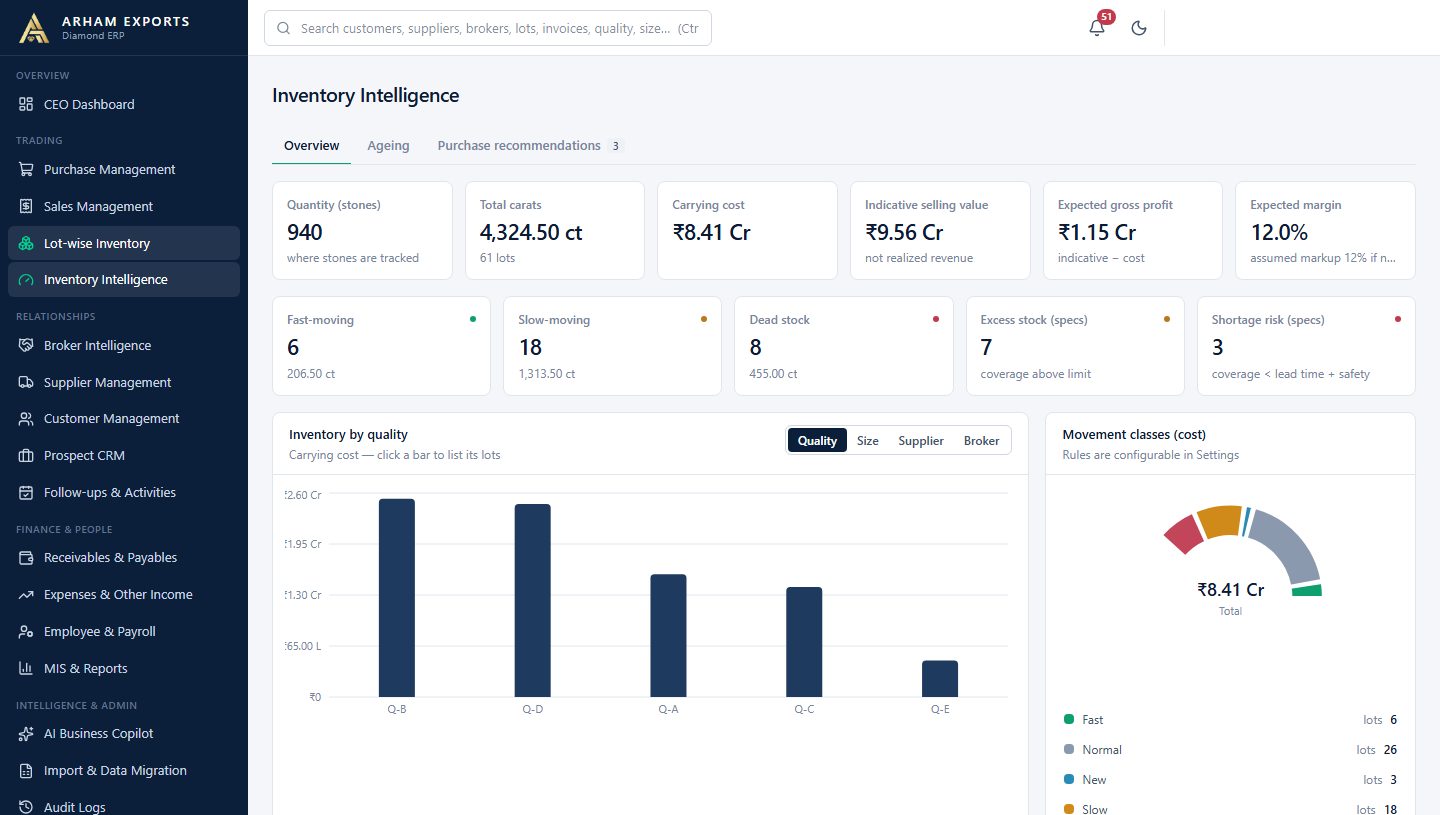The width and height of the screenshot is (1440, 815).
Task: Switch to the Overview tab
Action: (312, 145)
